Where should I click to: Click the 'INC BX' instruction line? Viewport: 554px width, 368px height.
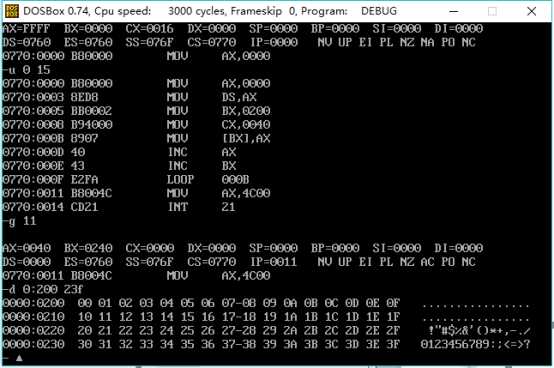pyautogui.click(x=120, y=166)
